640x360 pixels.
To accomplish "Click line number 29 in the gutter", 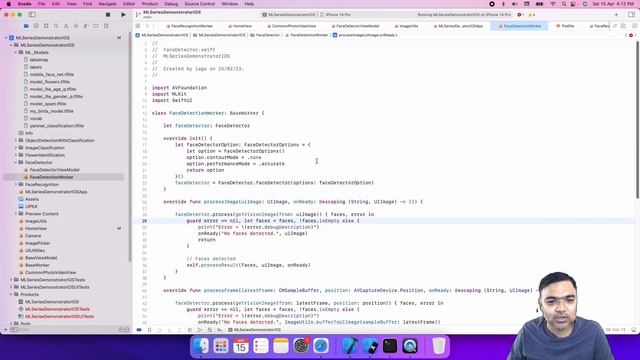I will (x=144, y=221).
